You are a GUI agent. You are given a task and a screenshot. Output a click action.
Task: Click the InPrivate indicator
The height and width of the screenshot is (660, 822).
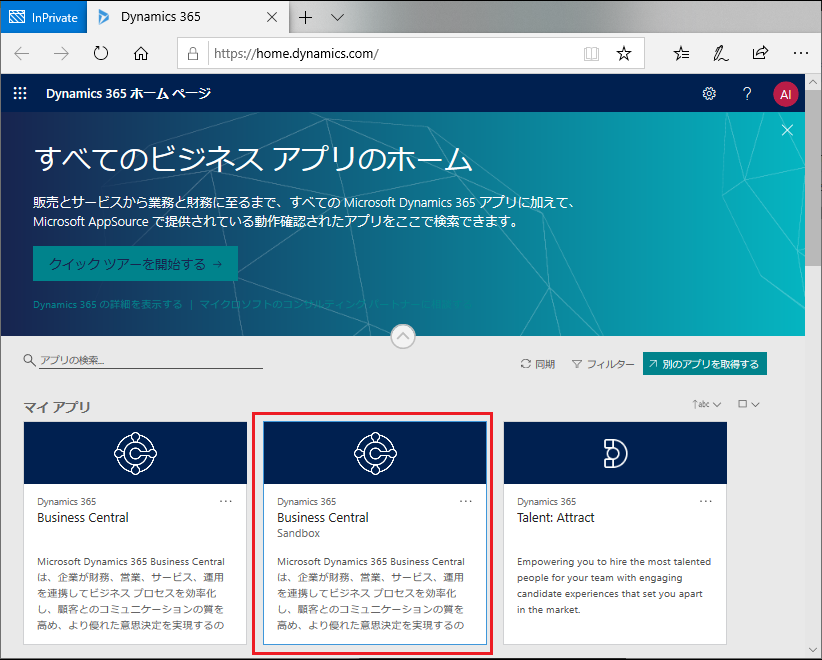click(x=44, y=17)
